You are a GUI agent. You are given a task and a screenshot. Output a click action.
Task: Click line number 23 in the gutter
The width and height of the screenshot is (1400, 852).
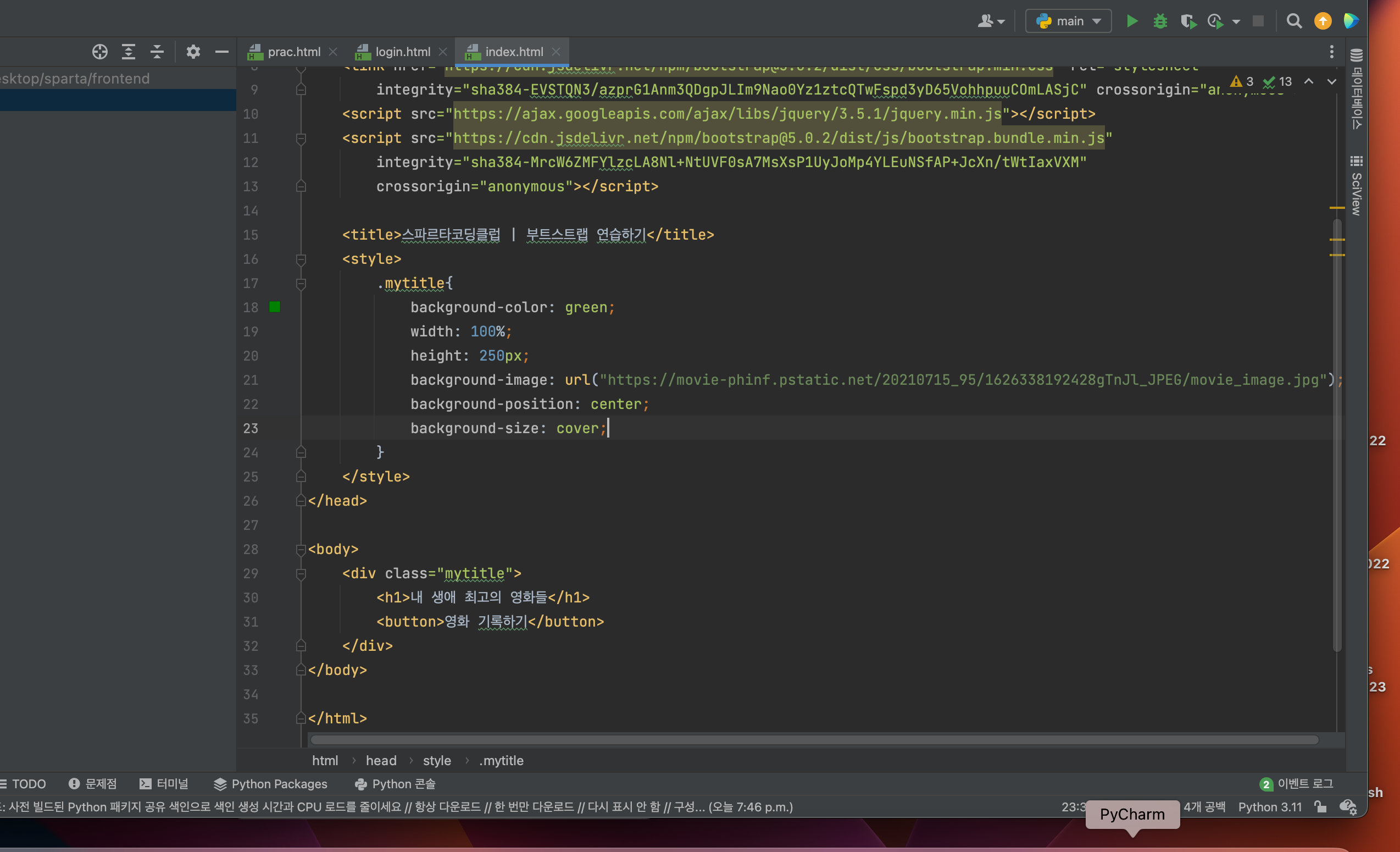coord(251,428)
